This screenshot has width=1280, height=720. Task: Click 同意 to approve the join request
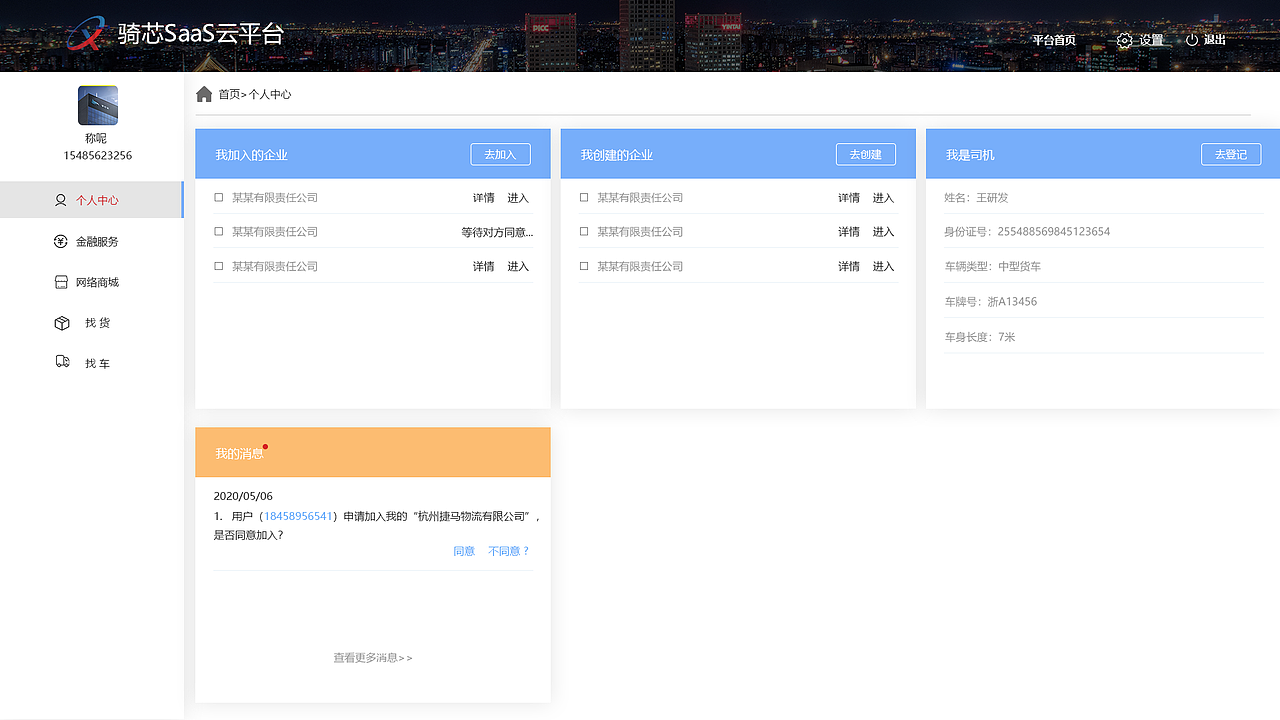463,550
